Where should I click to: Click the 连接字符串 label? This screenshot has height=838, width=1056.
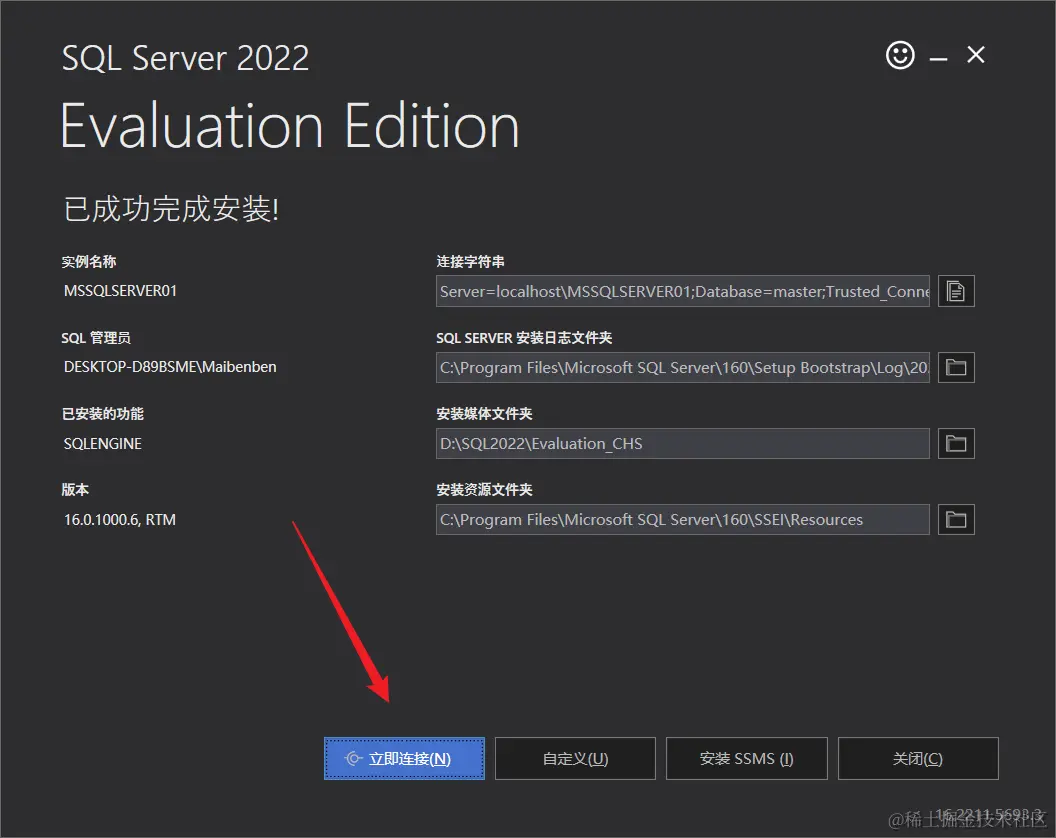470,261
